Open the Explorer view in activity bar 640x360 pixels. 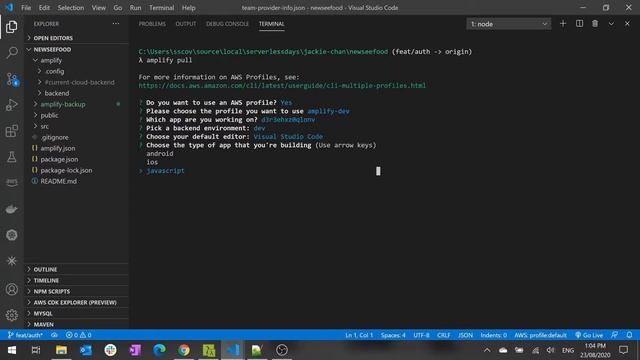tap(11, 27)
